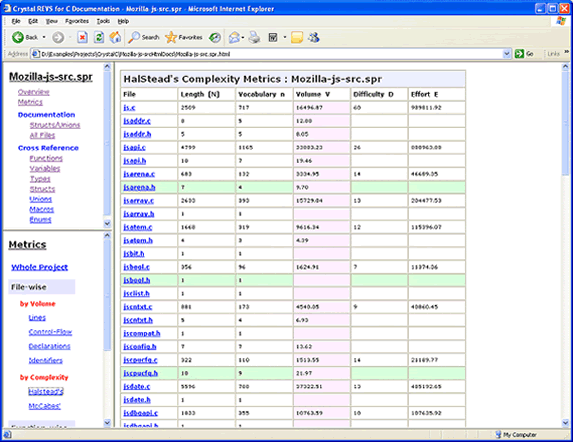Open the Edit button dropdown arrow
Screen dimensions: 573x442
284,37
